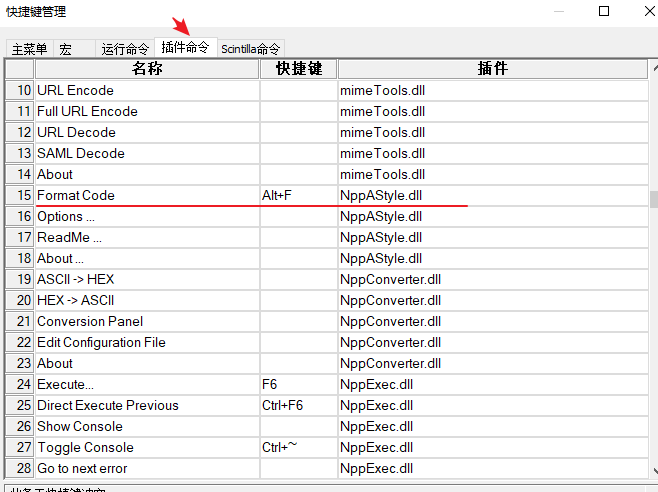The width and height of the screenshot is (658, 492).
Task: Switch to the 运行命令 tab
Action: tap(125, 49)
